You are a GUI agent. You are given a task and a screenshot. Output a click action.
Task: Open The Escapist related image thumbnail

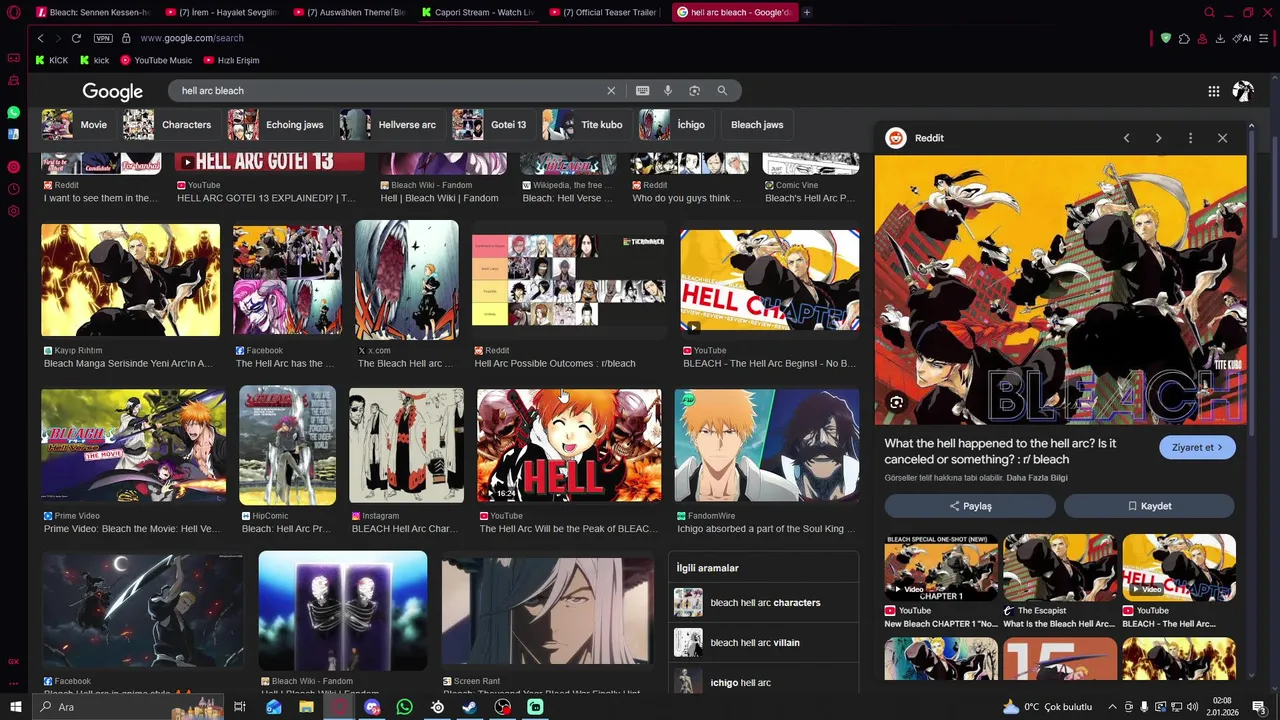1060,568
